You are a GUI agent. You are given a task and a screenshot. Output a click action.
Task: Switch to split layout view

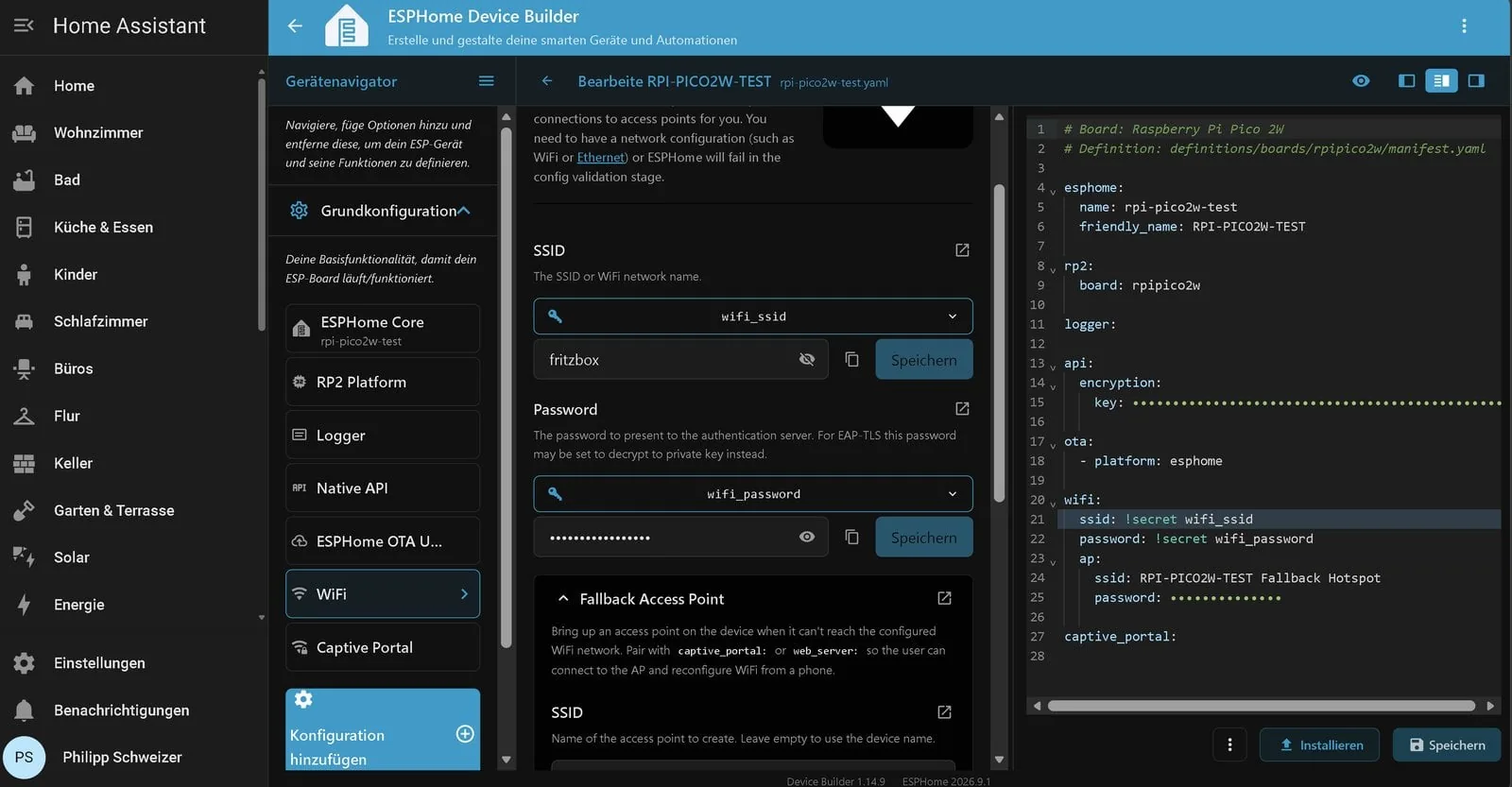click(x=1441, y=81)
